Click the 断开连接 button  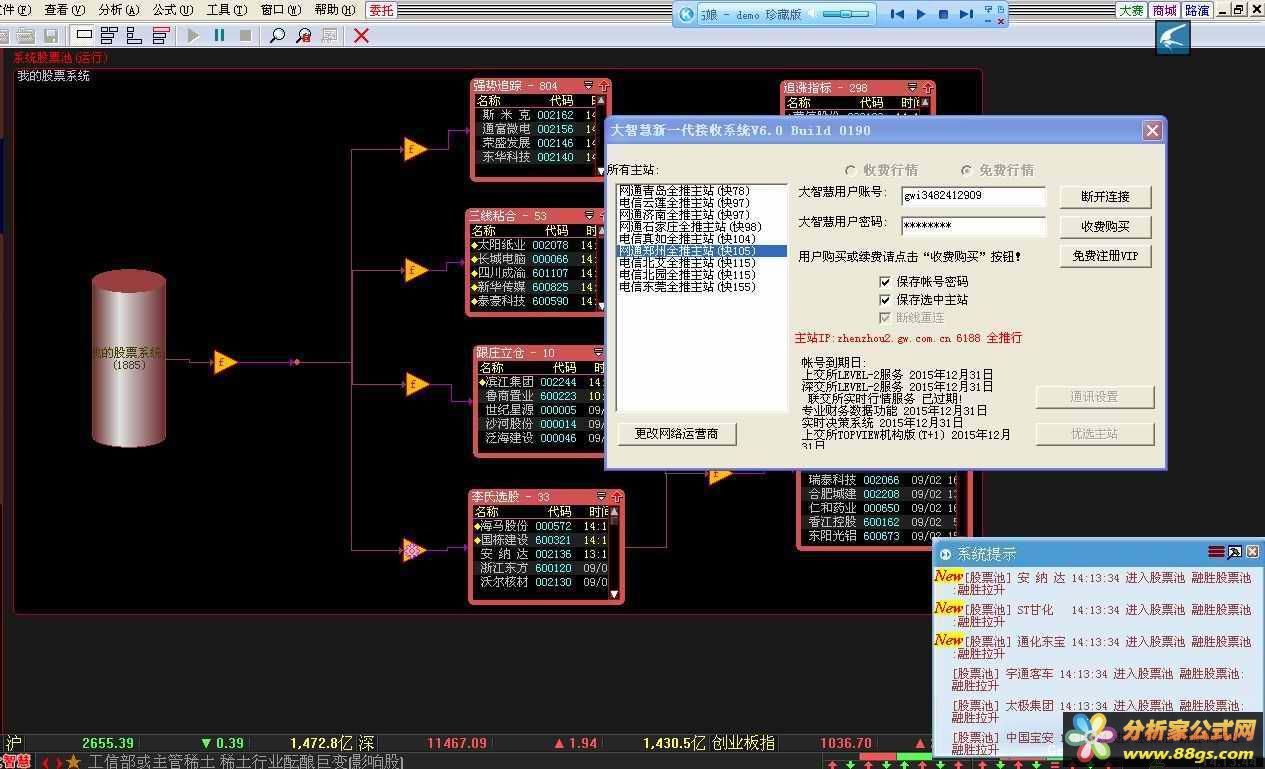tap(1104, 197)
